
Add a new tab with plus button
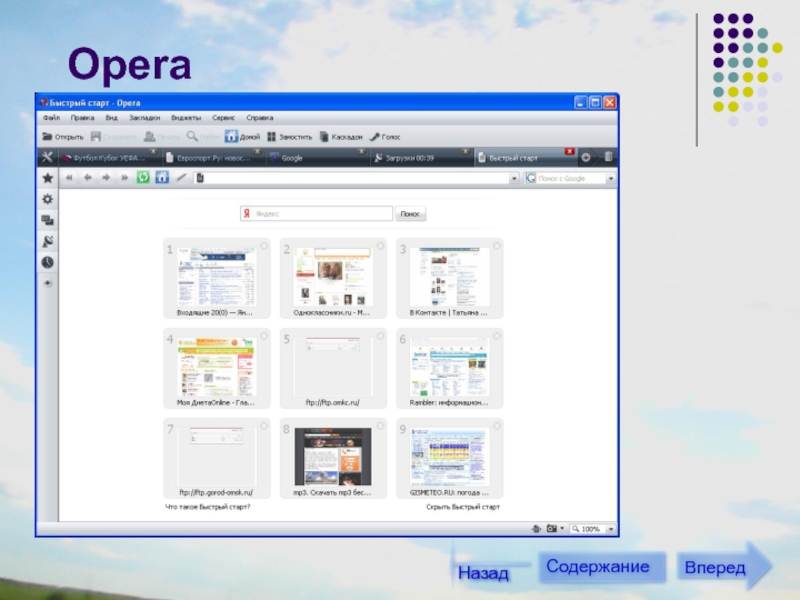(x=586, y=158)
